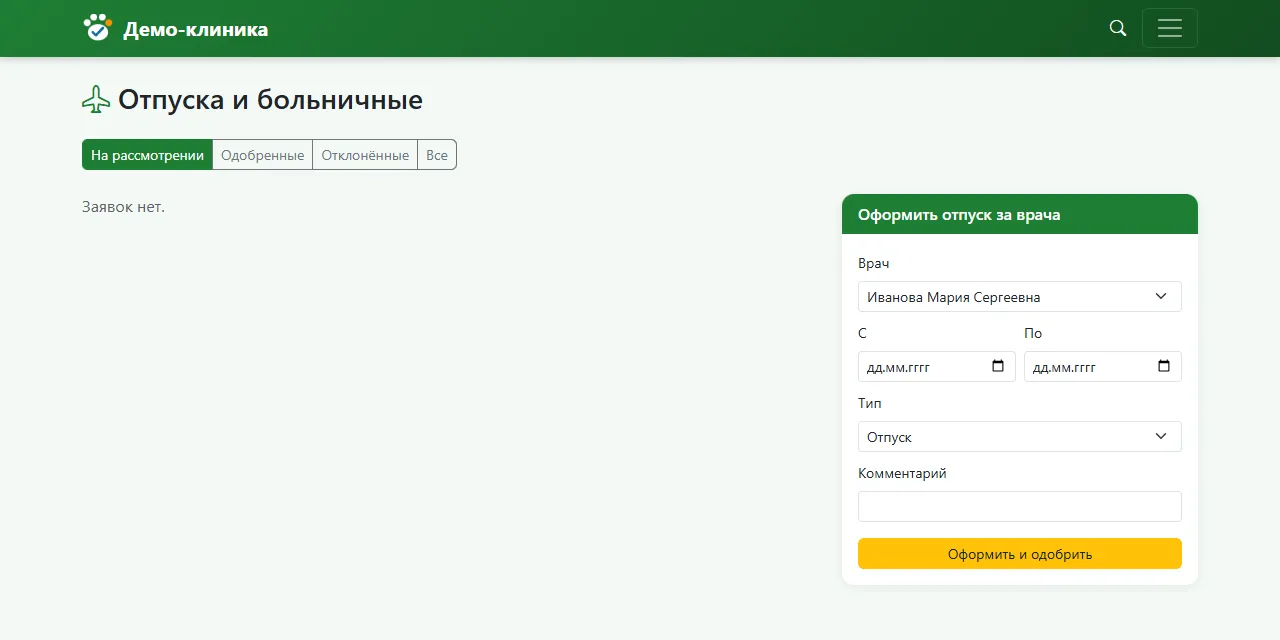Click the paw logo icon in header

tap(97, 27)
